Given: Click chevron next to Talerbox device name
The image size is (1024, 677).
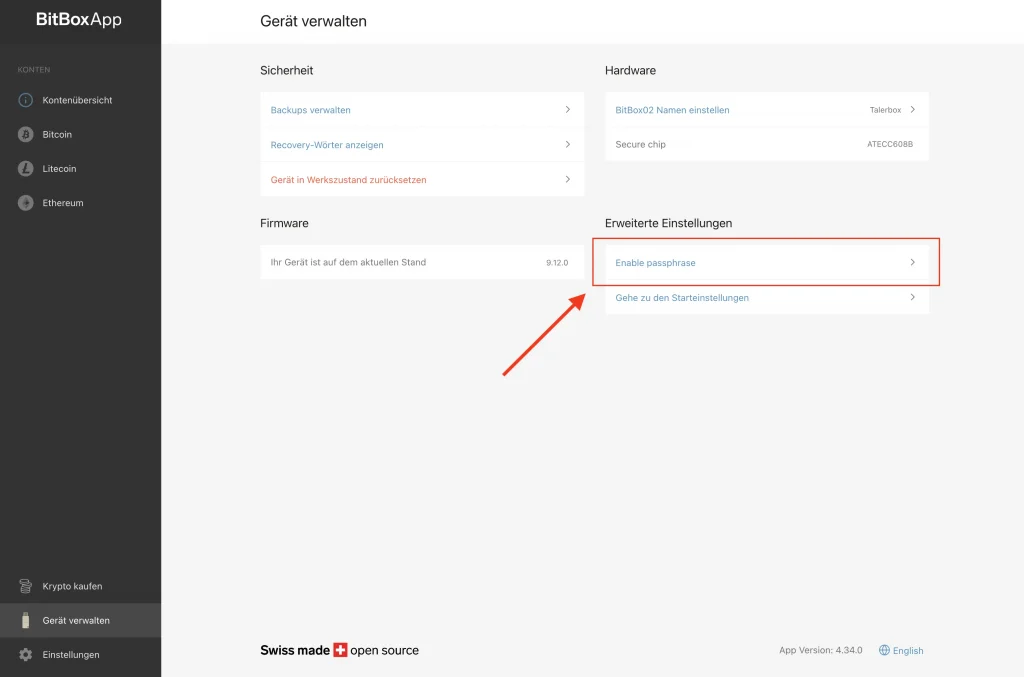Looking at the screenshot, I should 912,110.
